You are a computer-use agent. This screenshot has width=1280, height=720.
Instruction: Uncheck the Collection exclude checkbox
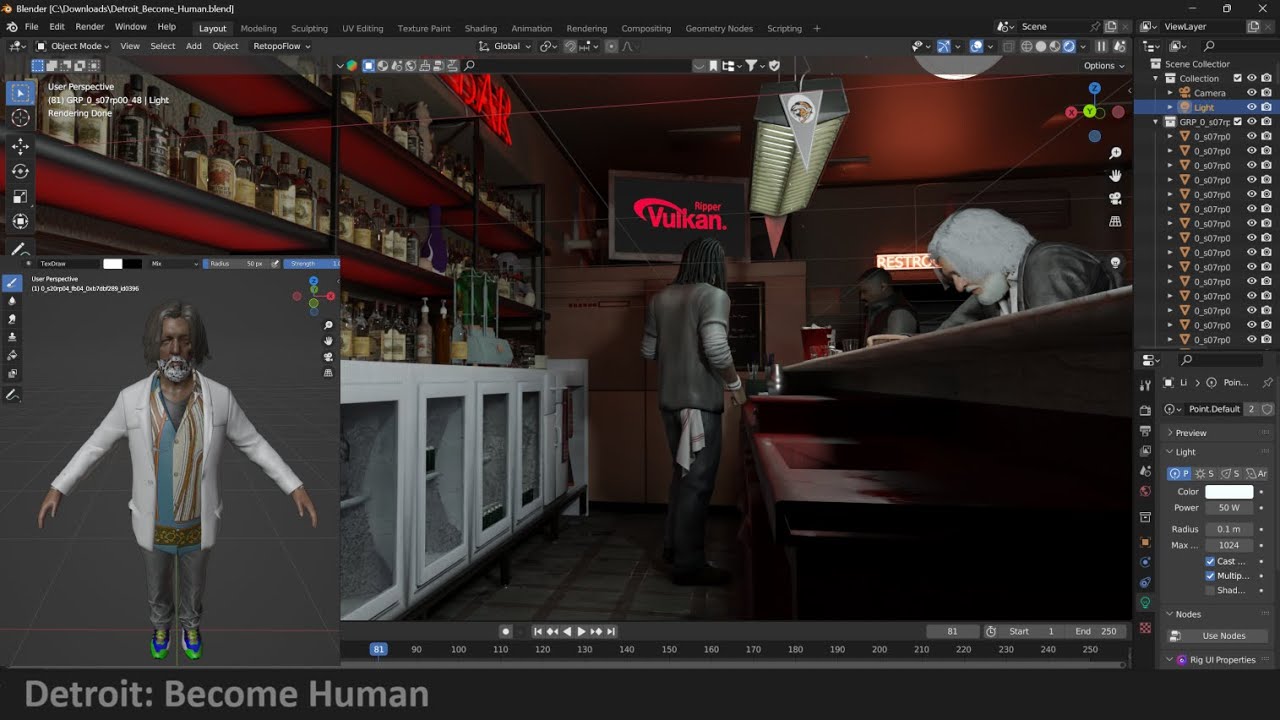[1237, 78]
